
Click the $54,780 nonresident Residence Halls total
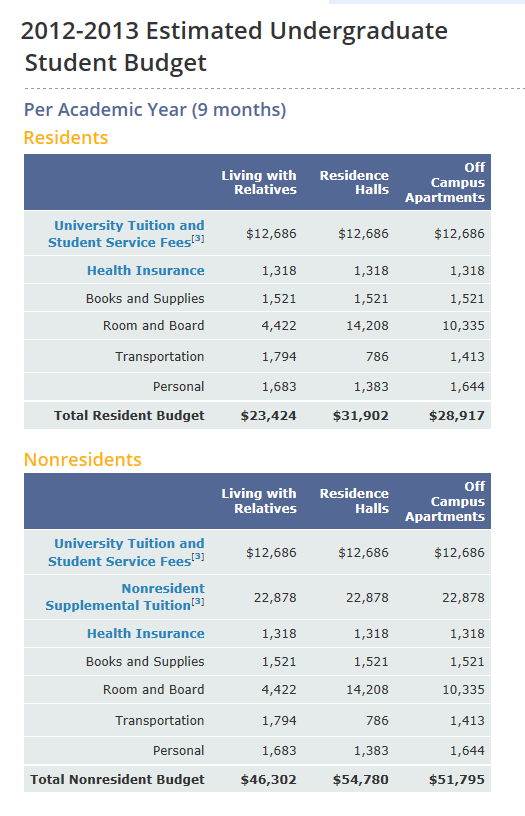[x=361, y=780]
